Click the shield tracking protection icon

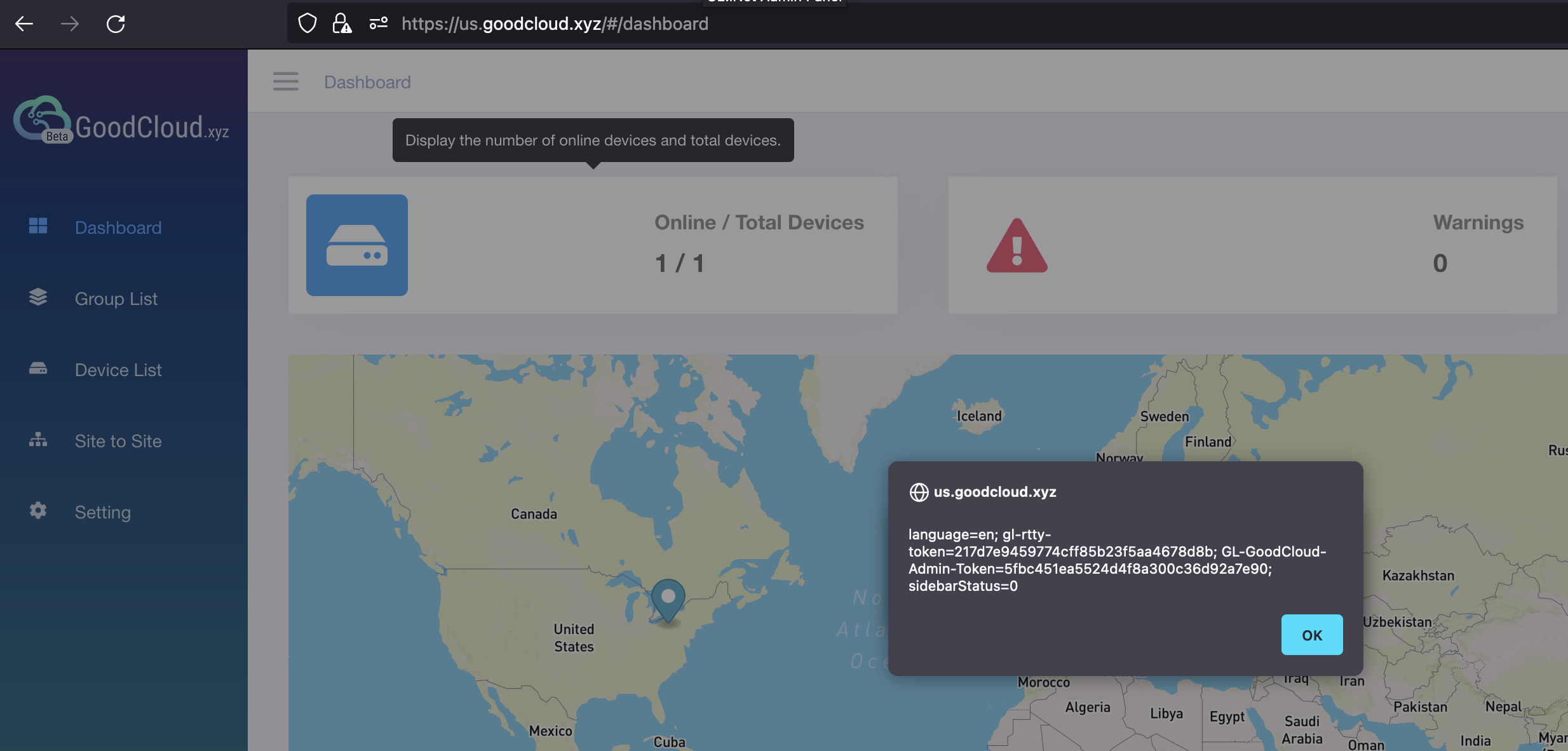[308, 24]
